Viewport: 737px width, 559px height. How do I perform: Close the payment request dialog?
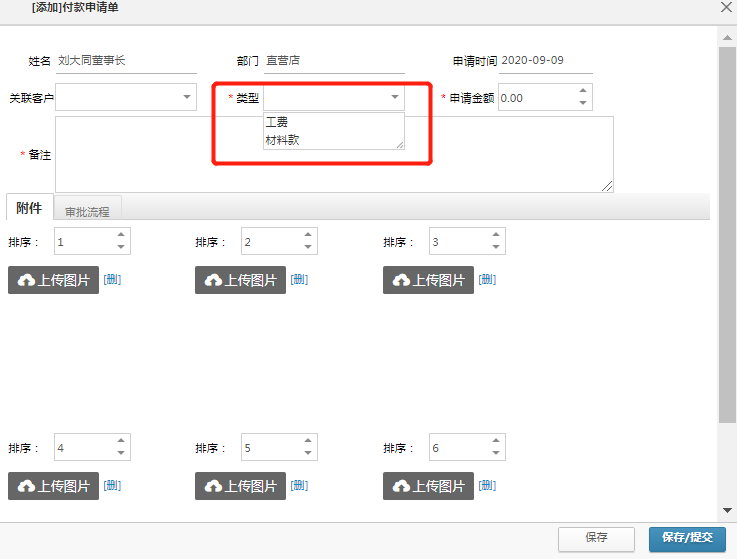(726, 7)
